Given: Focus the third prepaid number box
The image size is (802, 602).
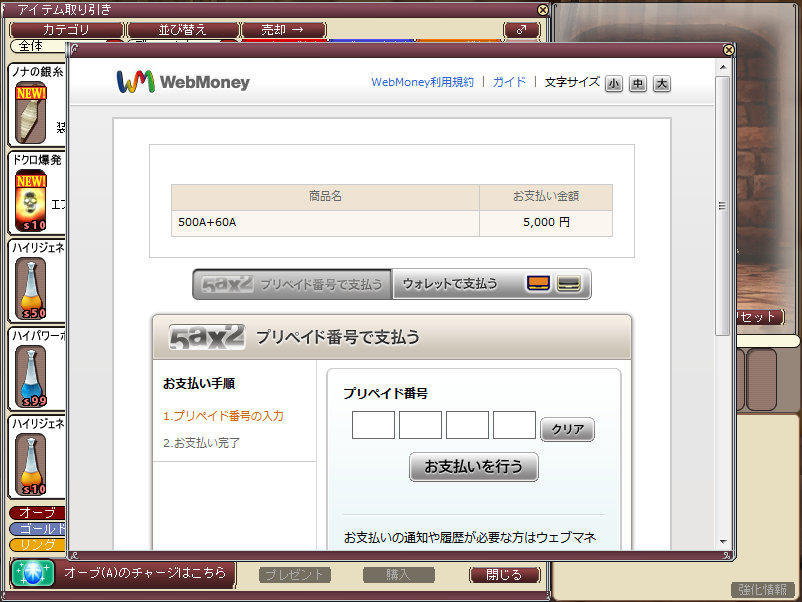Looking at the screenshot, I should point(467,425).
